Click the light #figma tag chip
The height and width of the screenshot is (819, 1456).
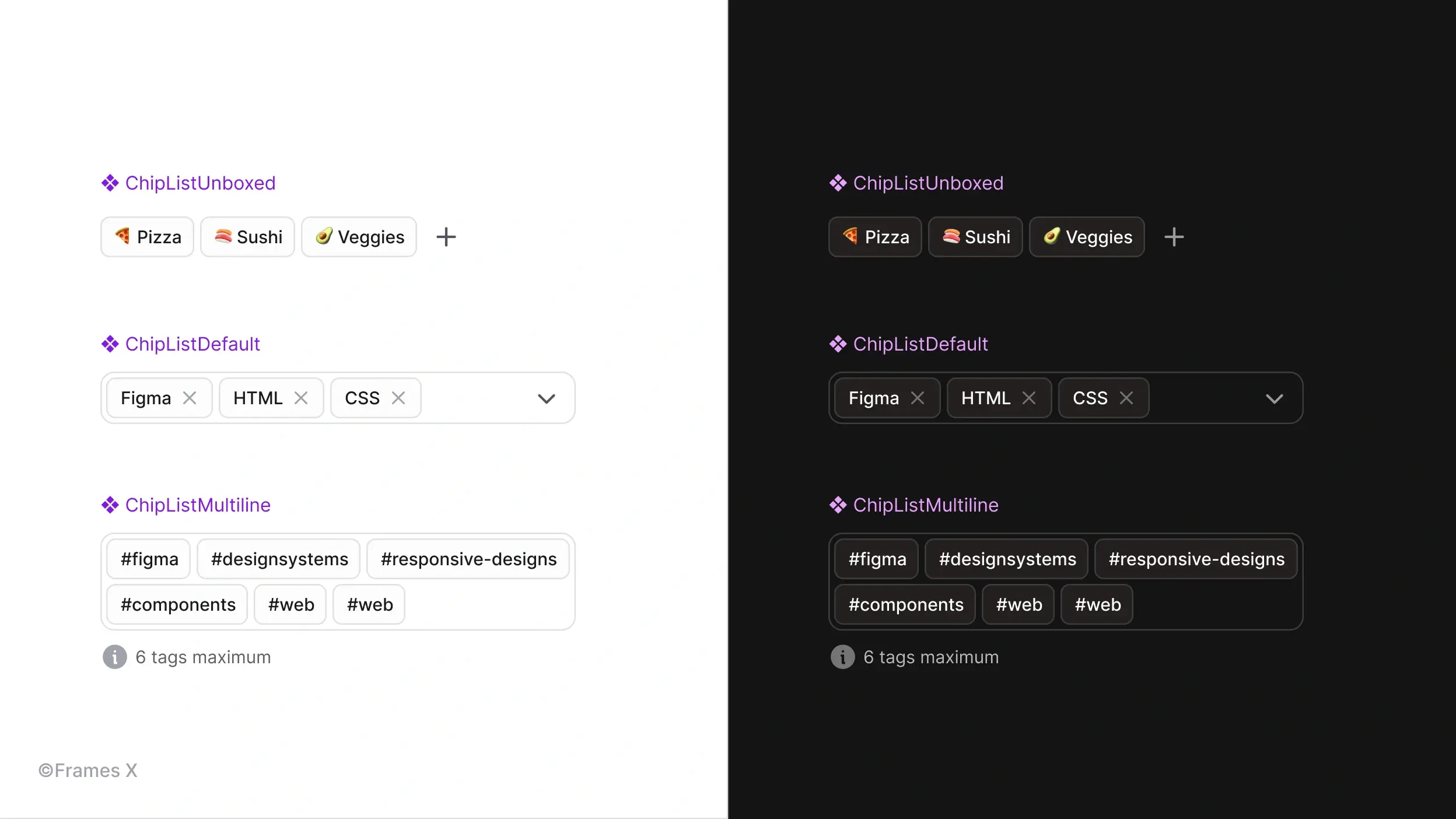coord(149,559)
